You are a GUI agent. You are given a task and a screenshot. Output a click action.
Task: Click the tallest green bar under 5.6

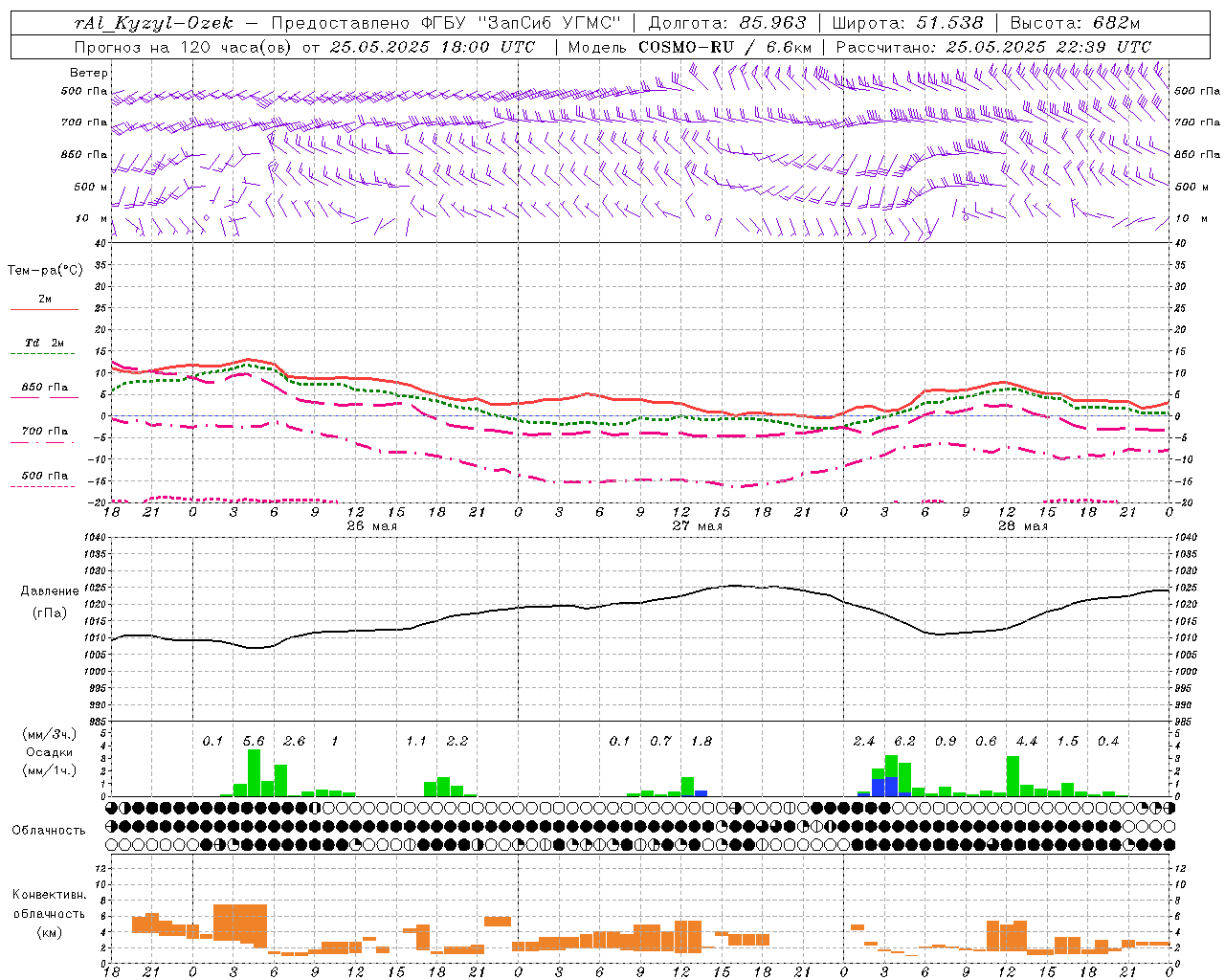click(254, 773)
